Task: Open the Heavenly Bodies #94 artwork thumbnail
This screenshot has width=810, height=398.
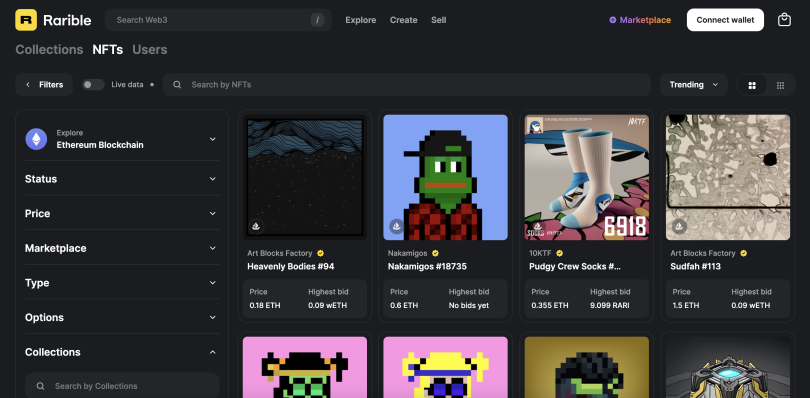Action: click(x=305, y=177)
